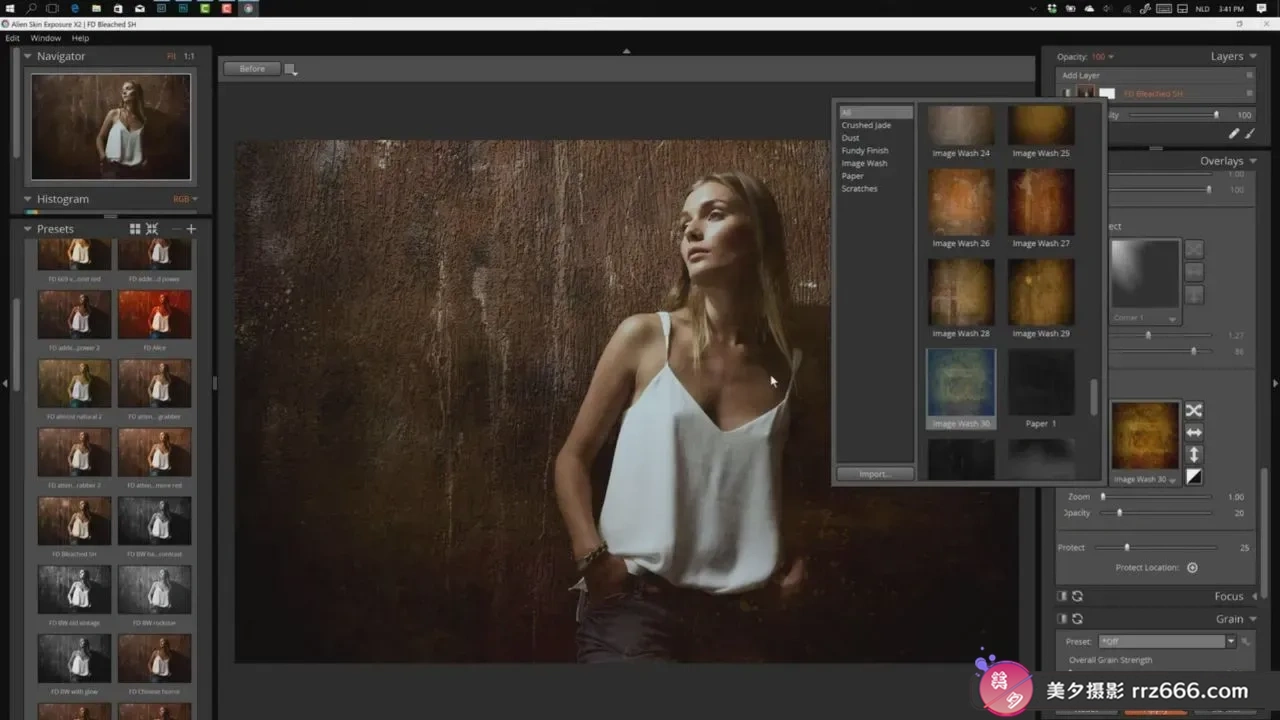Open the Image Wash 30 texture dropdown
This screenshot has width=1280, height=720.
[1145, 479]
